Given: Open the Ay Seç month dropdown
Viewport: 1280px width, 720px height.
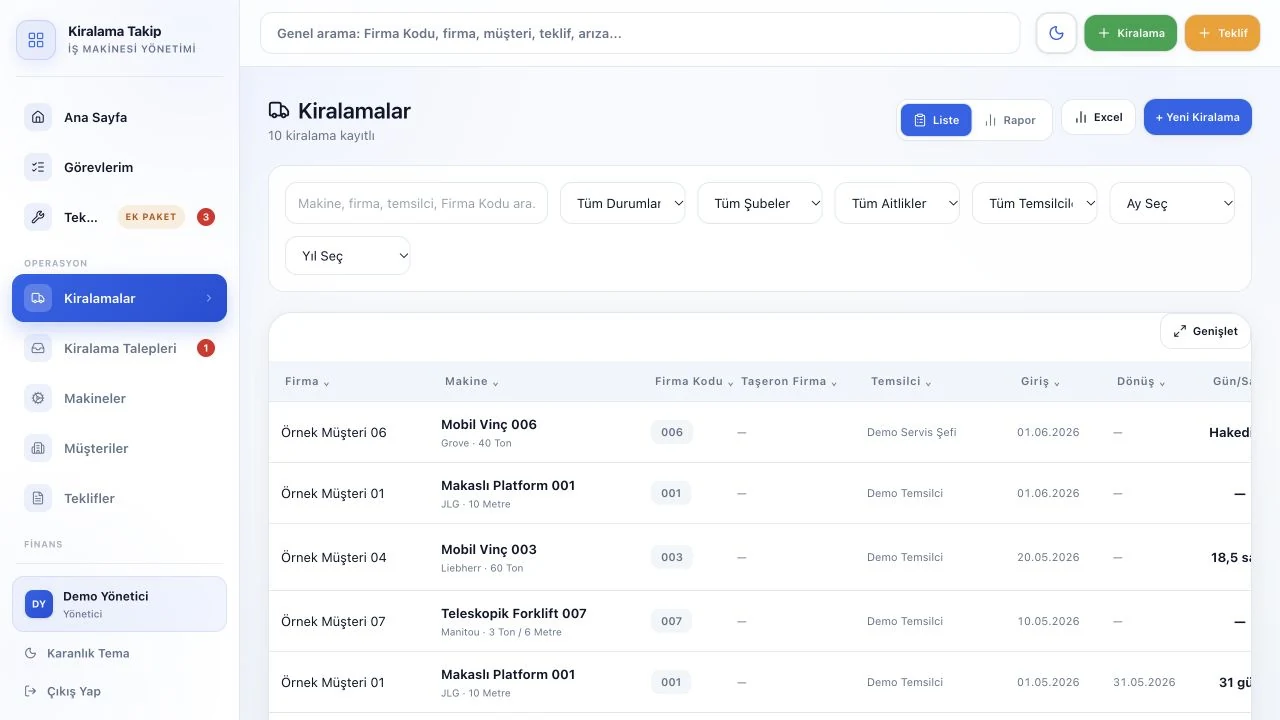Looking at the screenshot, I should click(1172, 203).
